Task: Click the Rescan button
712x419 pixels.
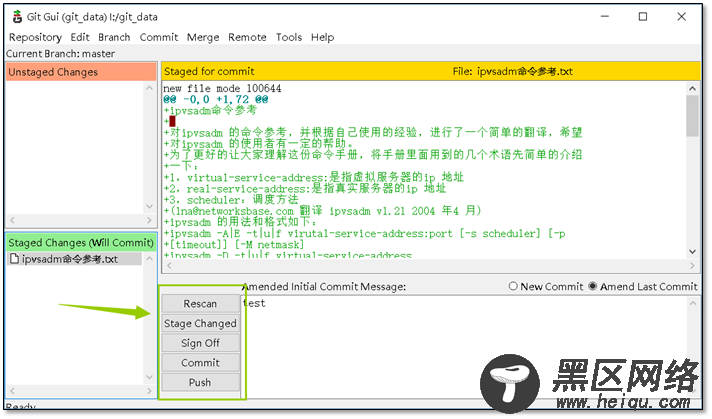Action: pos(200,304)
